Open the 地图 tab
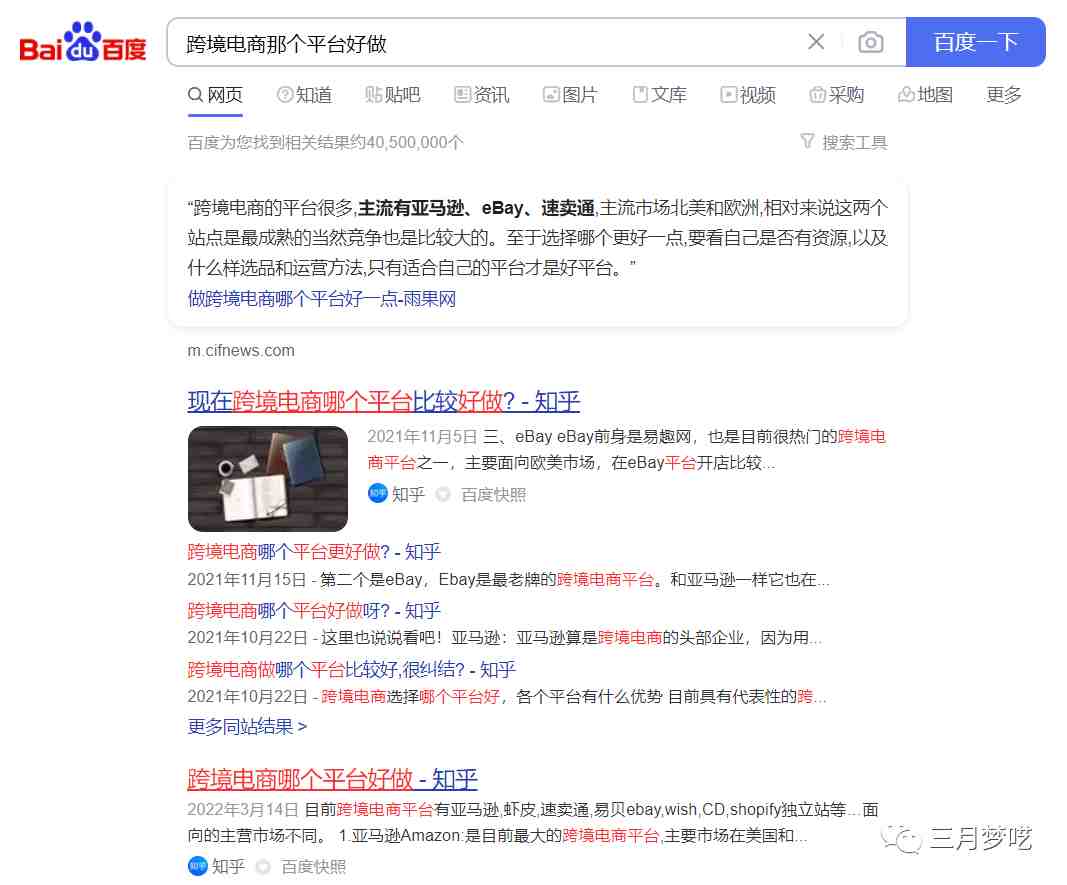The image size is (1067, 885). point(925,95)
